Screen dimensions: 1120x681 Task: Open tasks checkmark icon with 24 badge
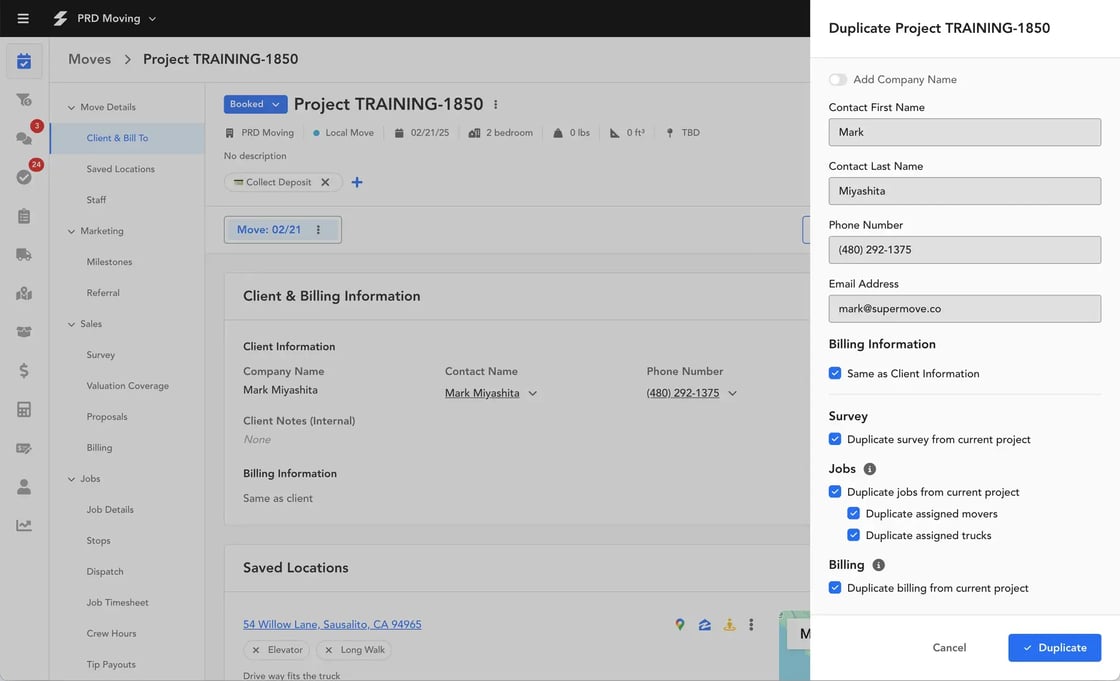pyautogui.click(x=24, y=177)
